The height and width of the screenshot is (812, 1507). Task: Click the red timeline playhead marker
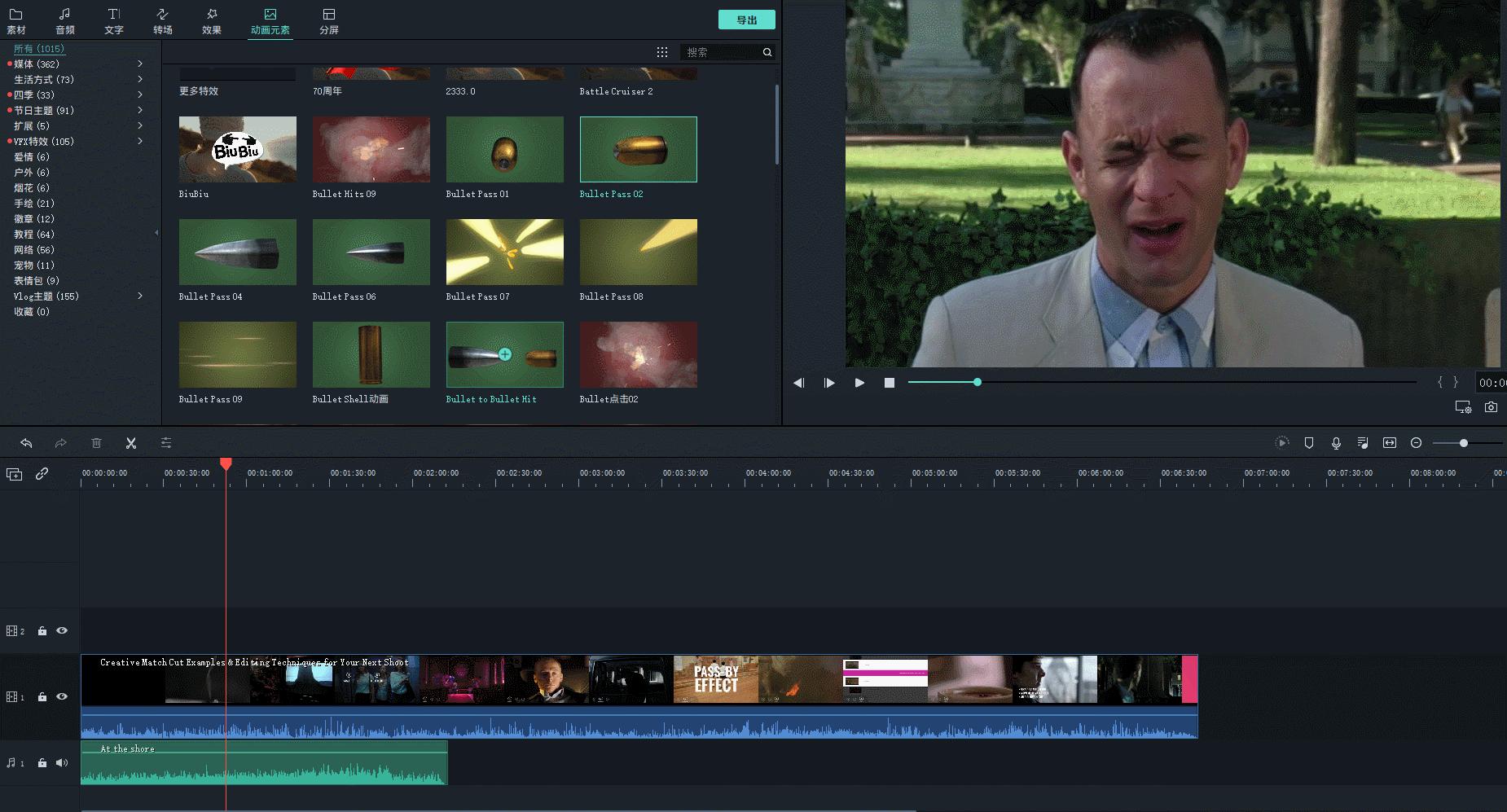226,463
